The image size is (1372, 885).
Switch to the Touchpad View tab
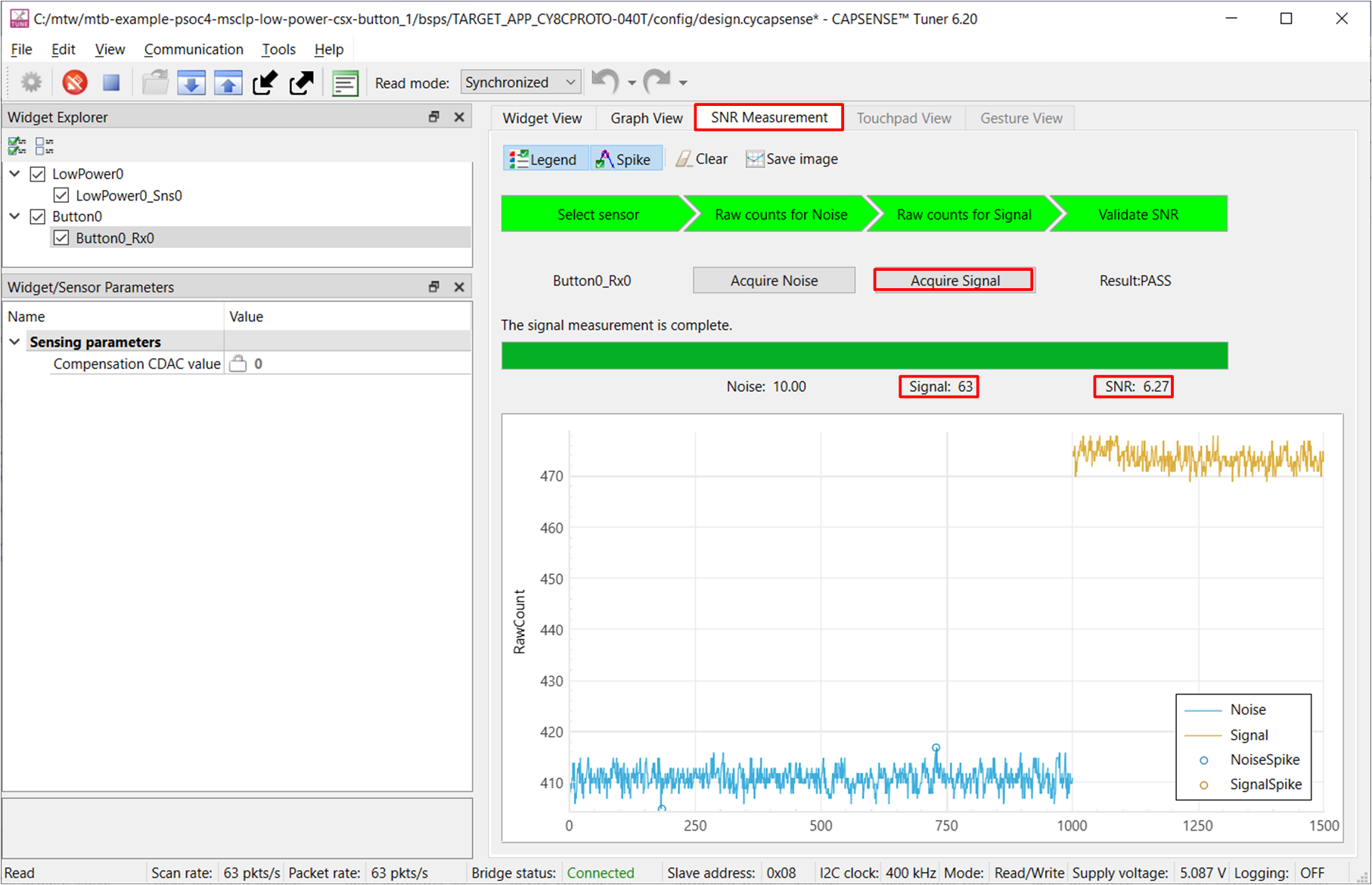point(904,118)
